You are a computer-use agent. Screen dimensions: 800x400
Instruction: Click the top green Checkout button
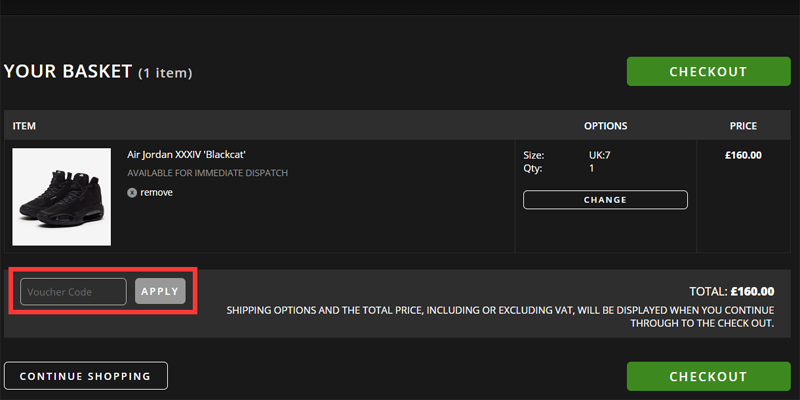(708, 71)
